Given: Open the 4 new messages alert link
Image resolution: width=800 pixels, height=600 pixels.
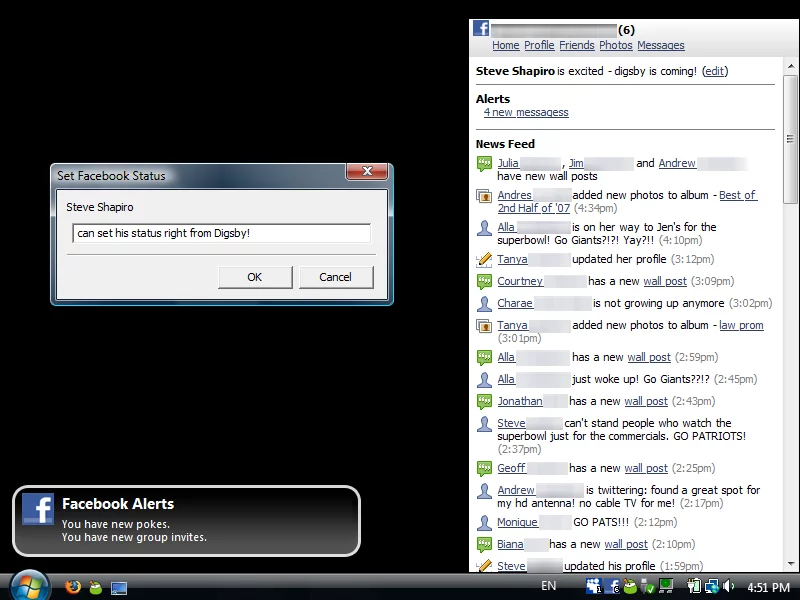Looking at the screenshot, I should tap(526, 112).
